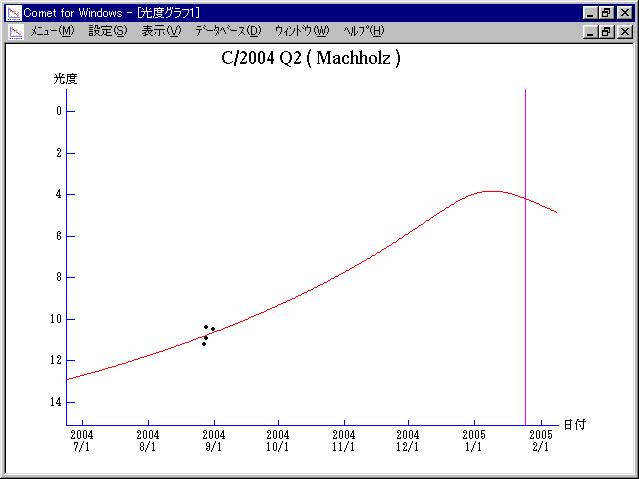This screenshot has width=639, height=479.
Task: Click the 日付 date axis label
Action: 574,425
